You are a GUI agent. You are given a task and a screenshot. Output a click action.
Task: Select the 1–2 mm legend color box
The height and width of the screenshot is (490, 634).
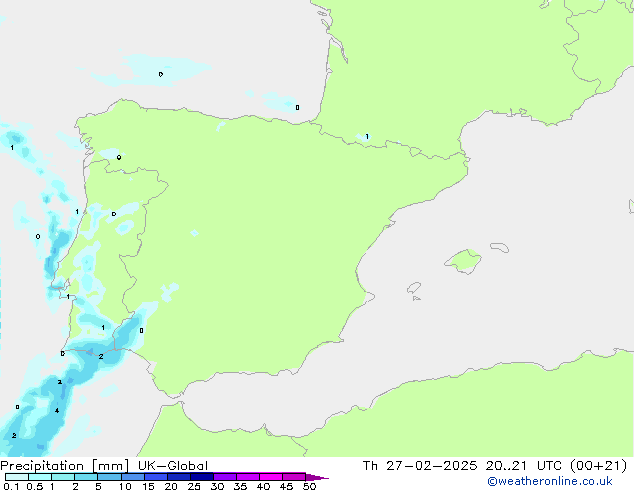(63, 477)
